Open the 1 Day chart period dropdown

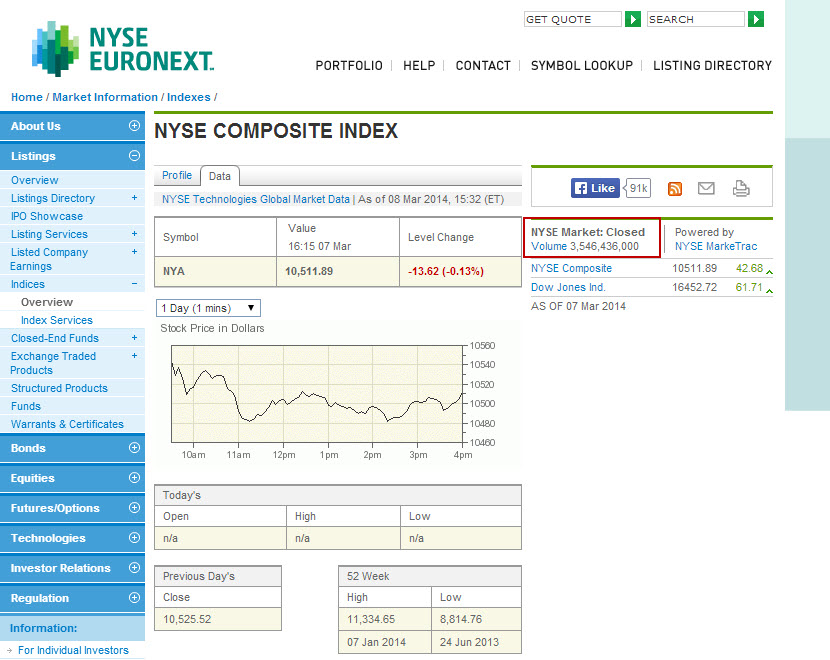209,308
